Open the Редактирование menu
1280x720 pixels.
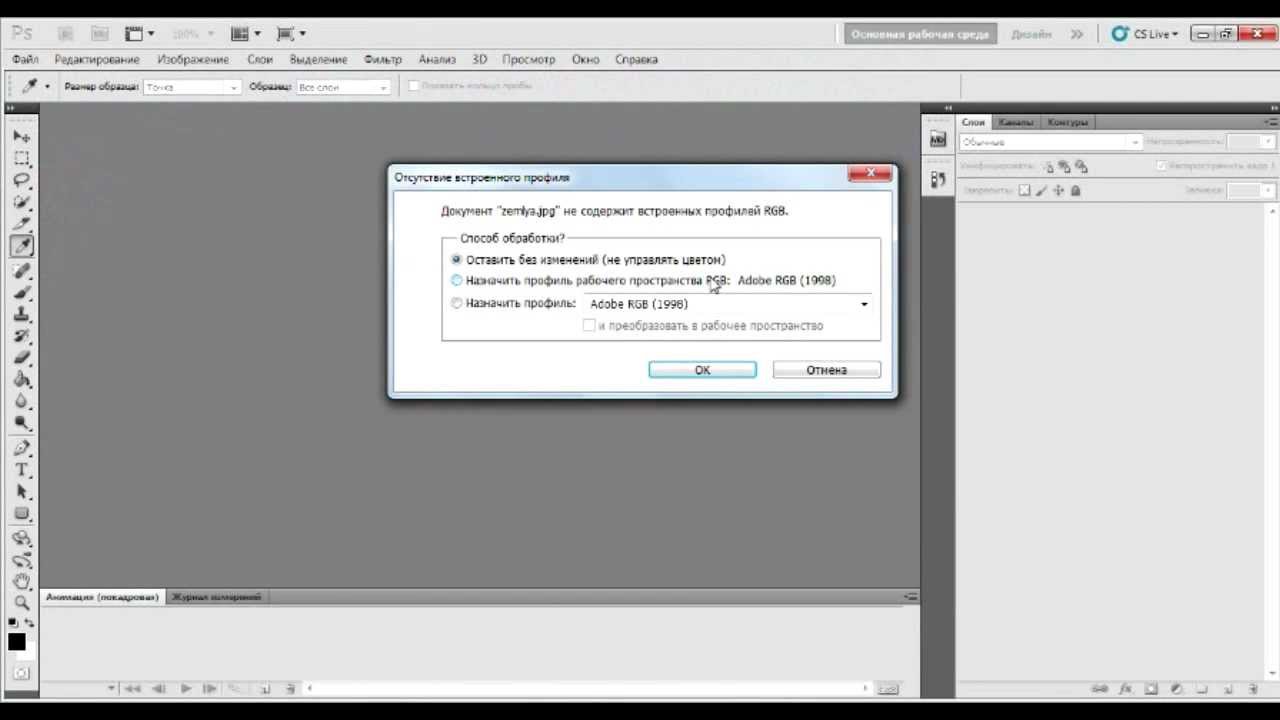97,60
